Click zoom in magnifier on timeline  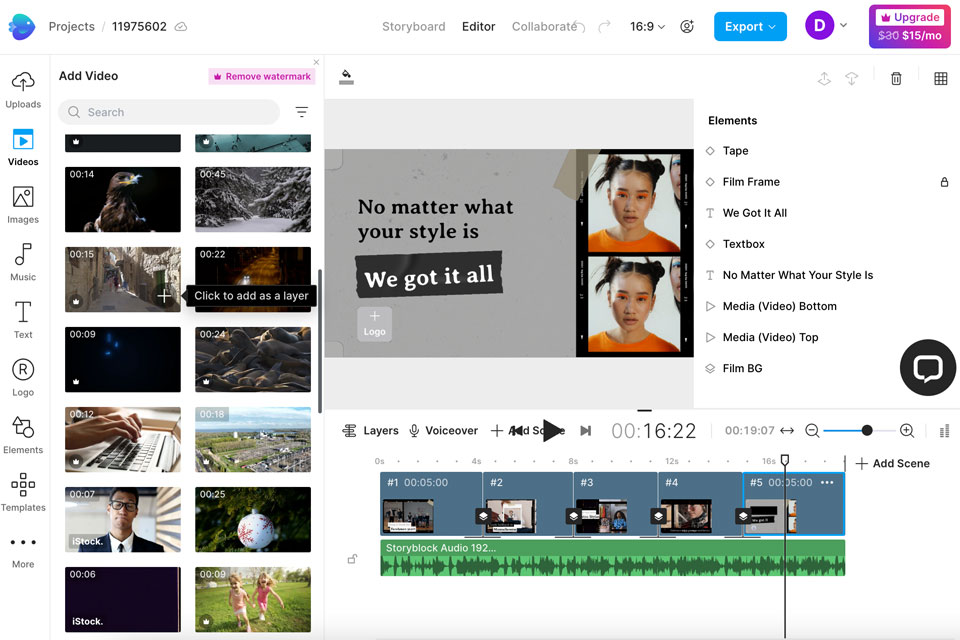point(907,431)
